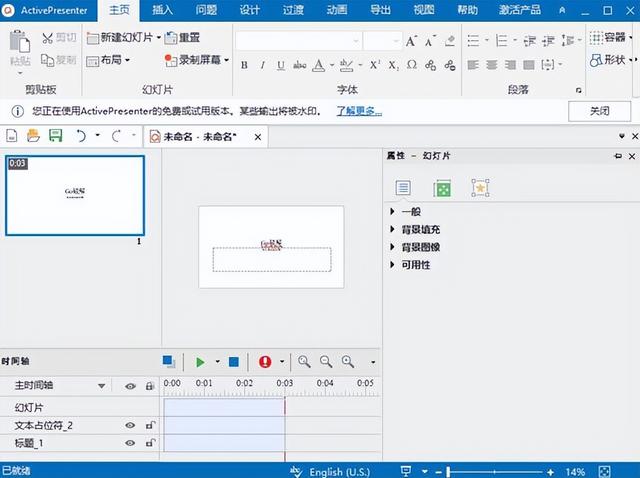Switch to the 设计 ribbon tab

[x=249, y=10]
